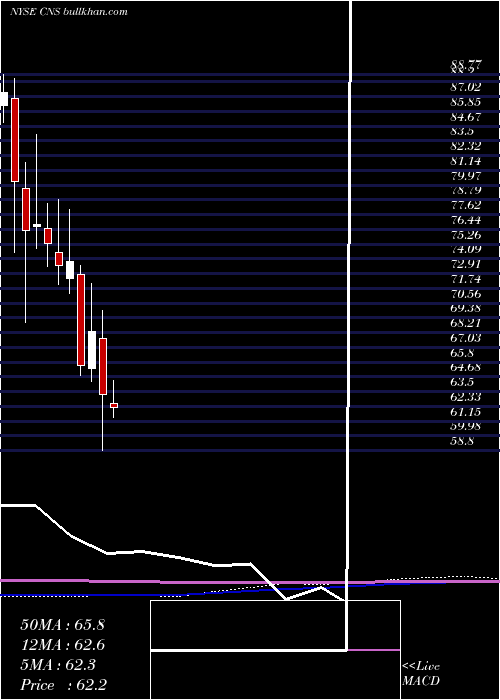
Task: Click the 'Price : 62.2' readout
Action: pyautogui.click(x=63, y=685)
